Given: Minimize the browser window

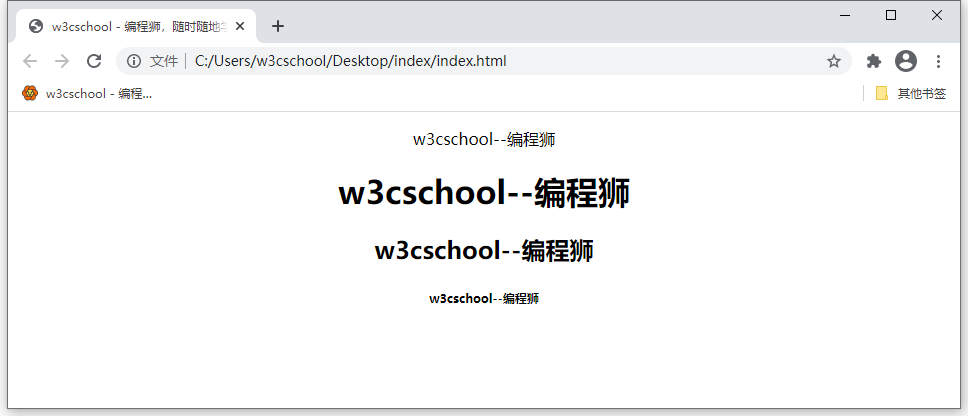Looking at the screenshot, I should 845,15.
